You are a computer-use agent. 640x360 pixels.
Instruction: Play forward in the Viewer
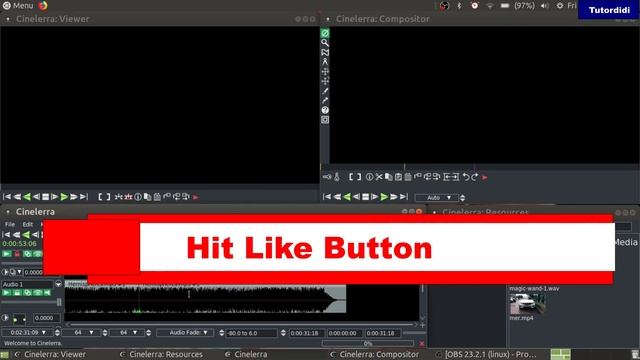click(64, 197)
